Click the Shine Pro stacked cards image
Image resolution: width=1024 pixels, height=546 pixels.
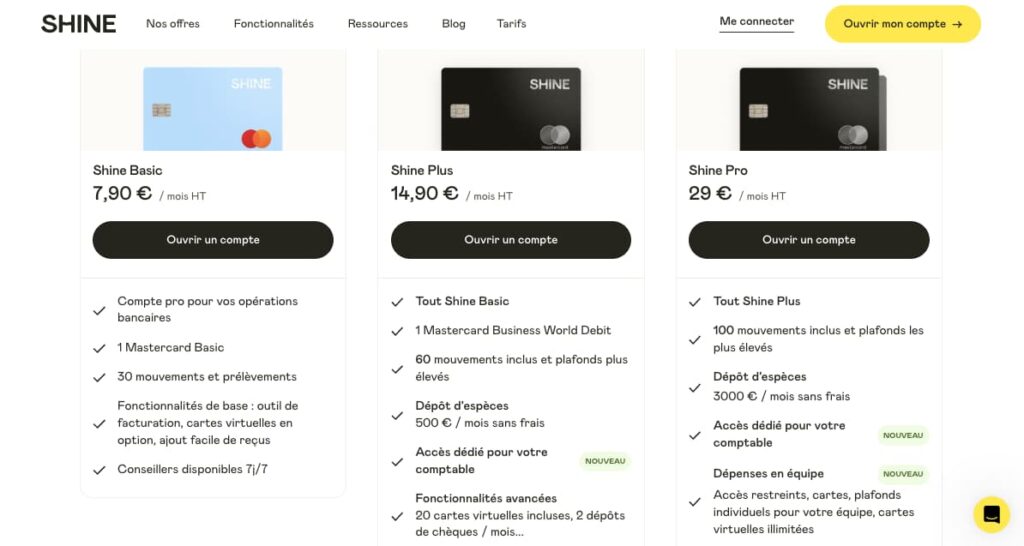pyautogui.click(x=812, y=108)
